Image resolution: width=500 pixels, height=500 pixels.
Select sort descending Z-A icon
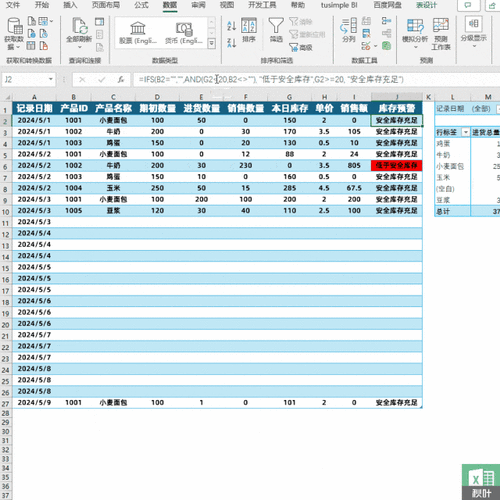[x=231, y=43]
